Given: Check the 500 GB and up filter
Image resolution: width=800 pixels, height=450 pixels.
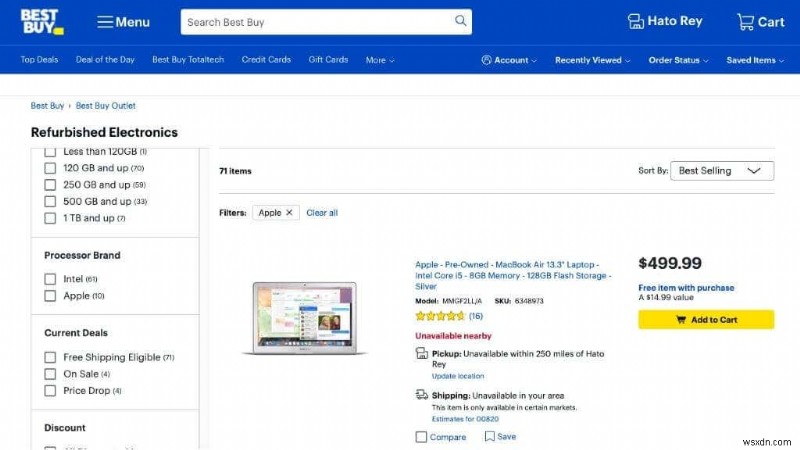Looking at the screenshot, I should (50, 202).
